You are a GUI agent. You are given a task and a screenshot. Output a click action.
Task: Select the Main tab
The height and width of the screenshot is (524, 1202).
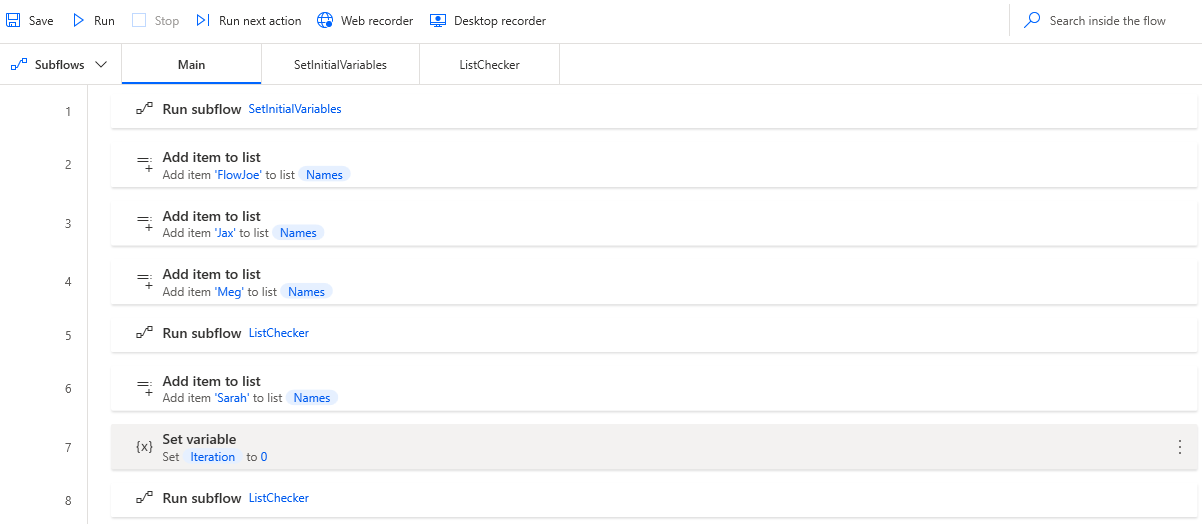coord(191,65)
